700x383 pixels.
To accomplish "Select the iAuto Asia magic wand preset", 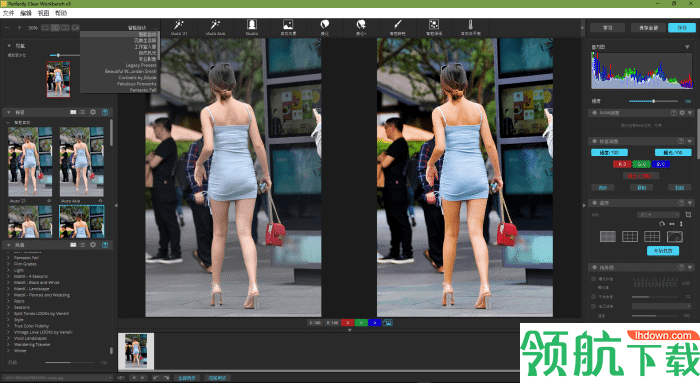I will 215,27.
